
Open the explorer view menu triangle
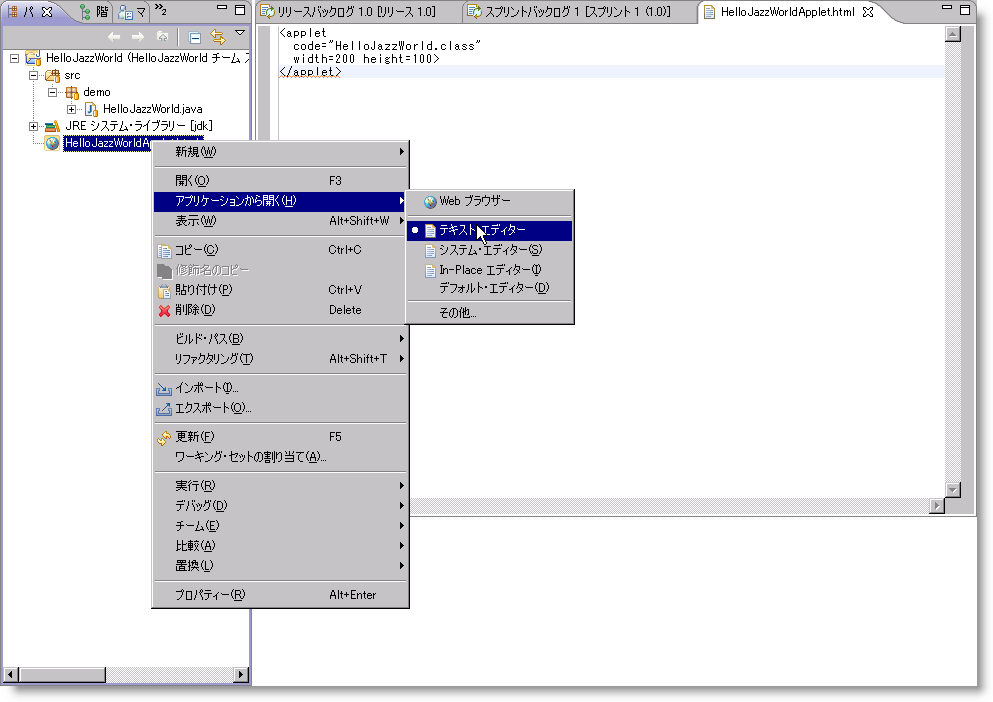coord(240,33)
